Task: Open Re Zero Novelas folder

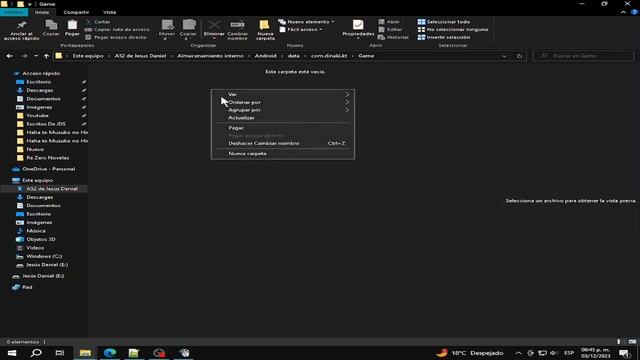Action: click(x=47, y=158)
